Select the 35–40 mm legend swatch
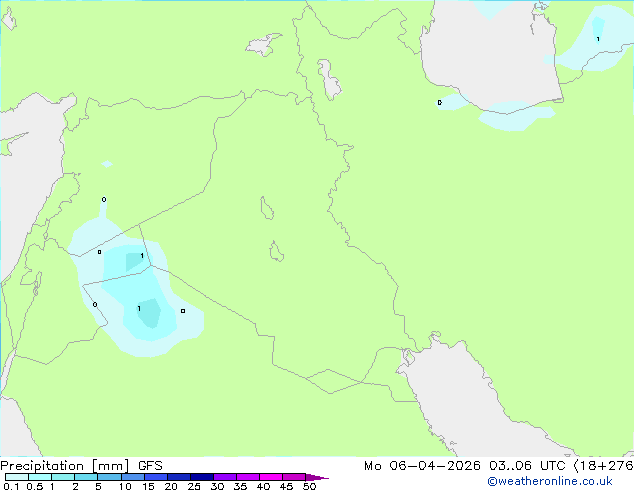 click(248, 477)
